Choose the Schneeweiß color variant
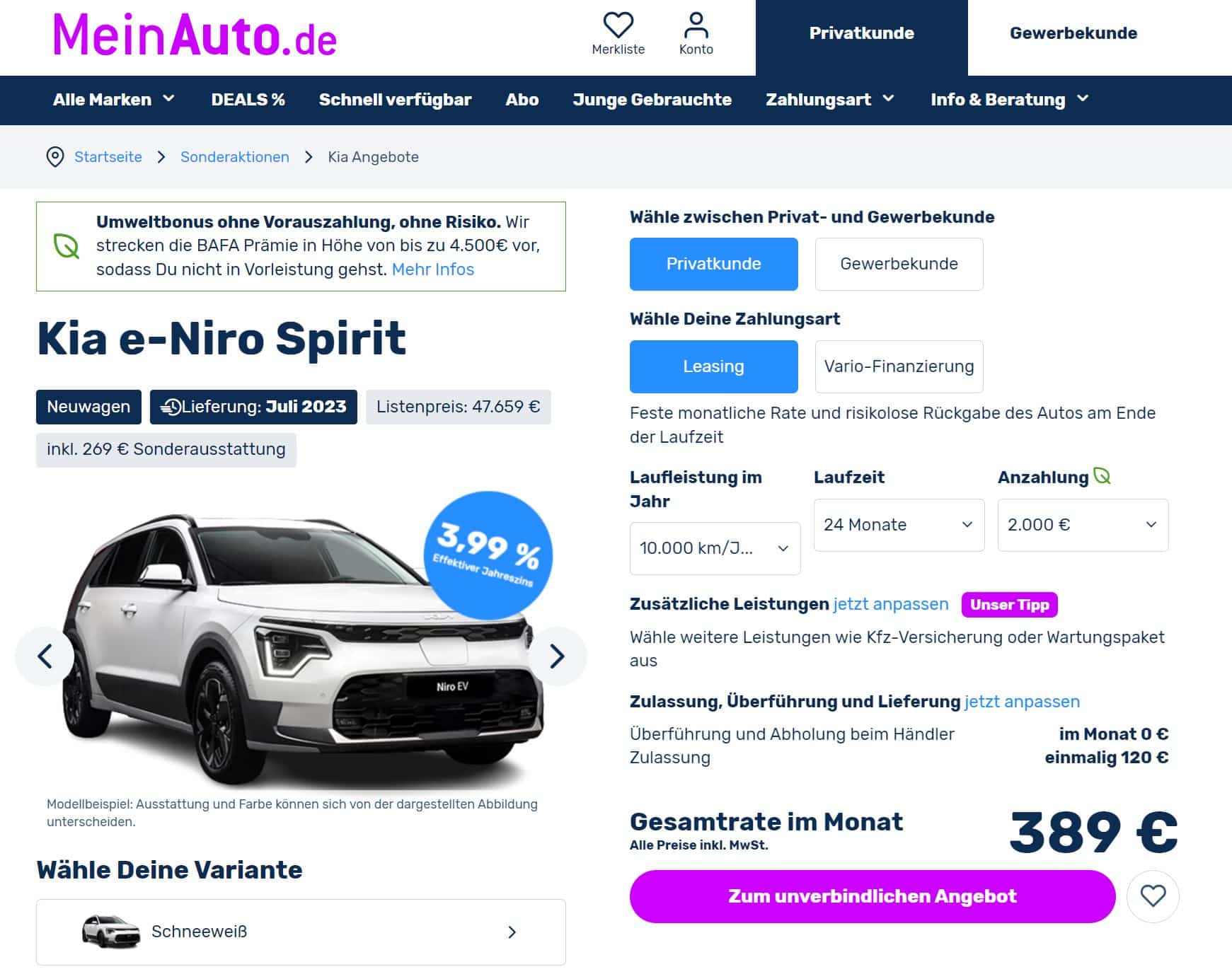 click(301, 932)
